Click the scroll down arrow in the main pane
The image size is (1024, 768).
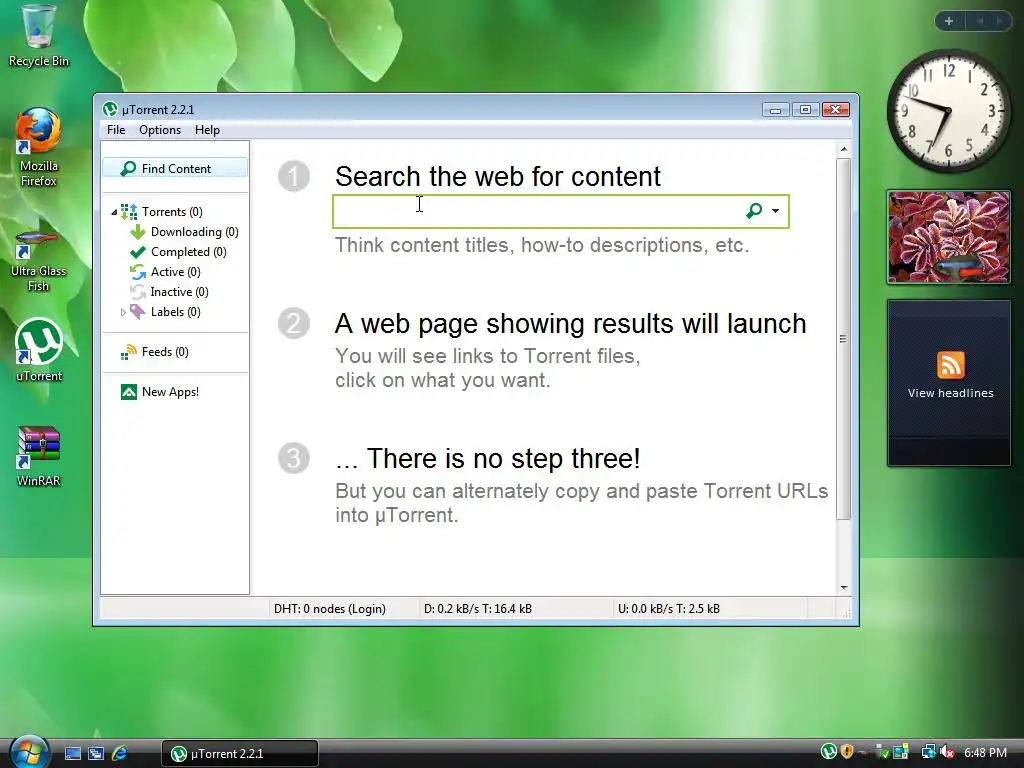[x=844, y=588]
